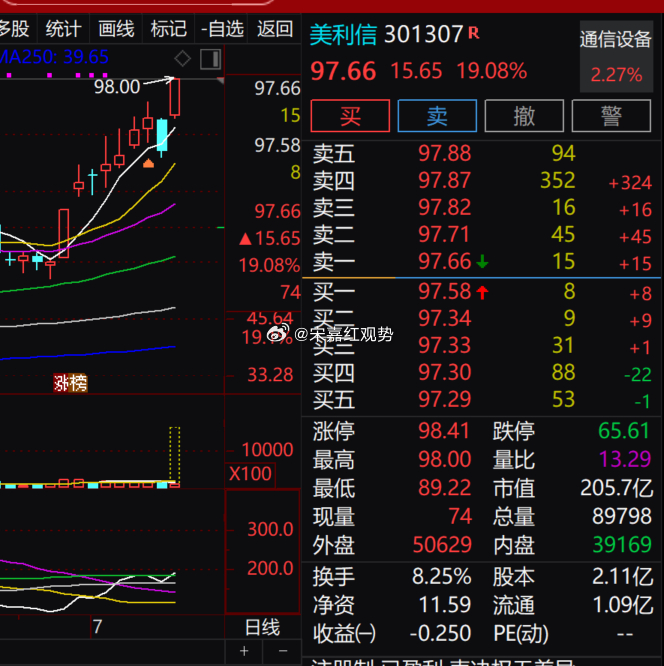This screenshot has width=664, height=666.
Task: Select the 卖一 price 97.66
Action: [x=444, y=262]
